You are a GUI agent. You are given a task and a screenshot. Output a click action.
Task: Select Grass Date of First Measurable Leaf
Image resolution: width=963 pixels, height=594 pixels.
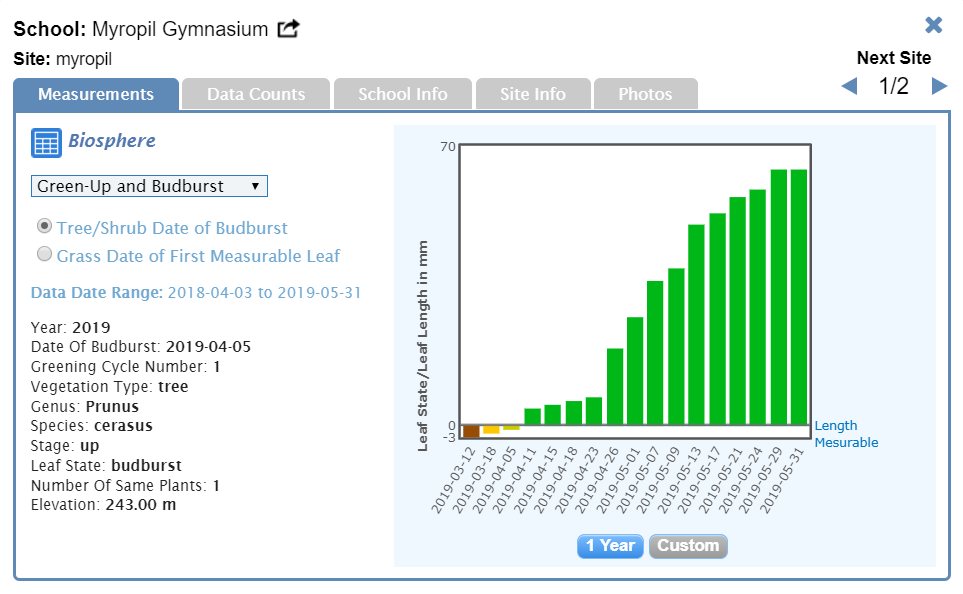(x=44, y=255)
